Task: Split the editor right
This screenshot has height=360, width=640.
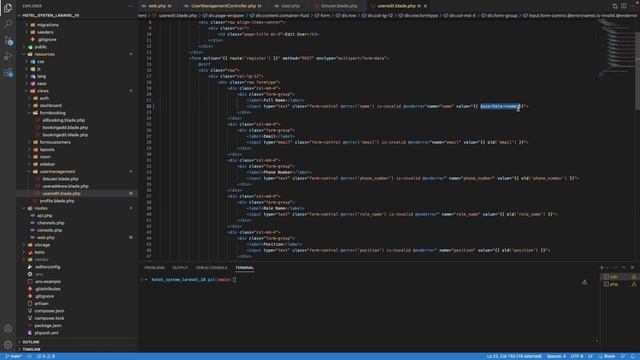Action: pyautogui.click(x=624, y=6)
